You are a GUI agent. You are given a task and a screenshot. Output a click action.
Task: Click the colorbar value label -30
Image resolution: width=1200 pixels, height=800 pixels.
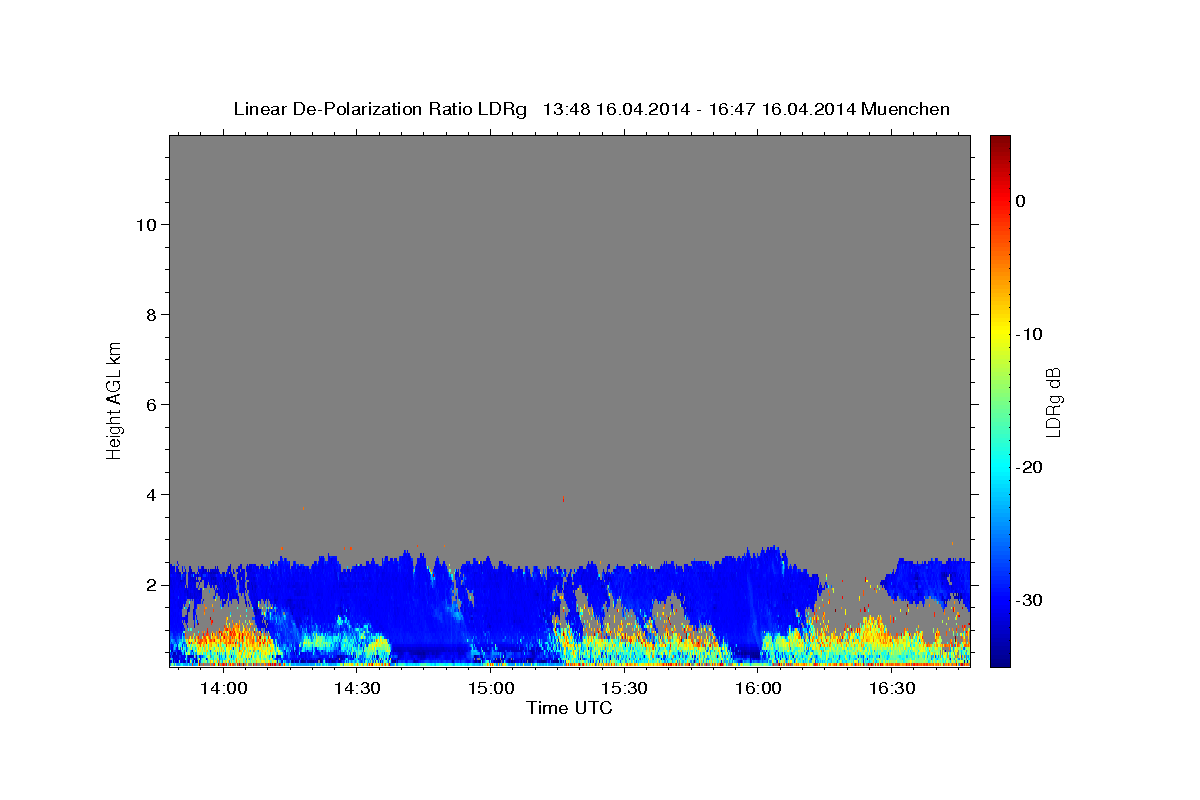point(1028,600)
